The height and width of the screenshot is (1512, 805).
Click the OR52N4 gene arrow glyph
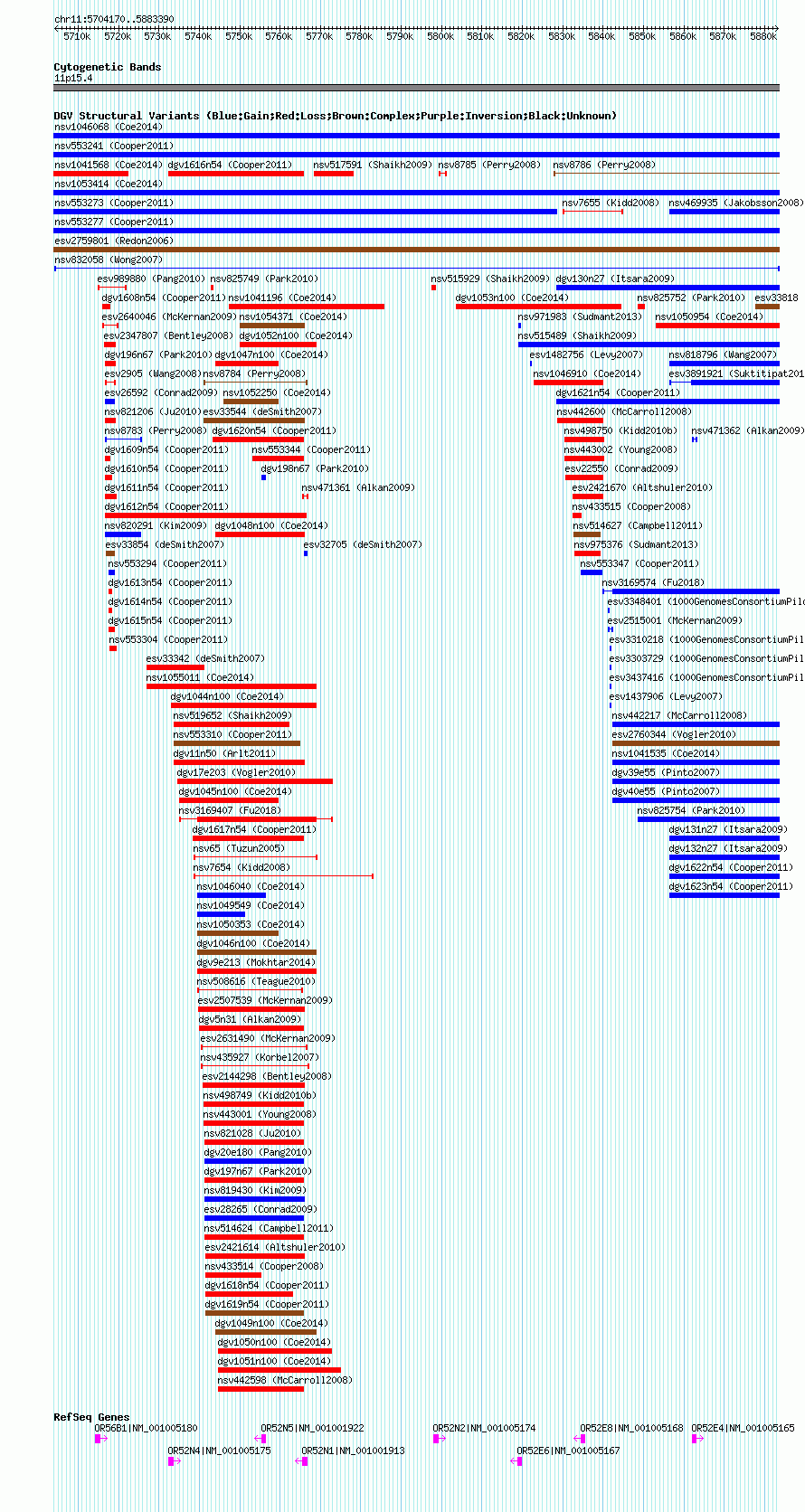(175, 1460)
